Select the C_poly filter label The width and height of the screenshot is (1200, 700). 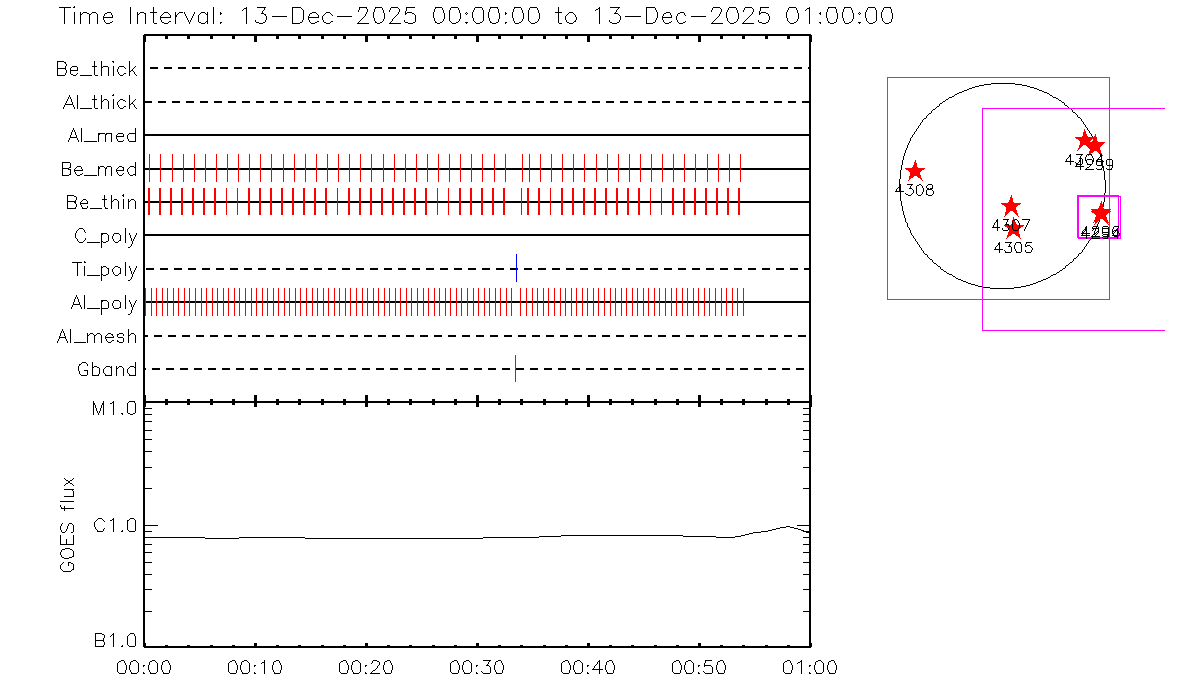coord(105,236)
